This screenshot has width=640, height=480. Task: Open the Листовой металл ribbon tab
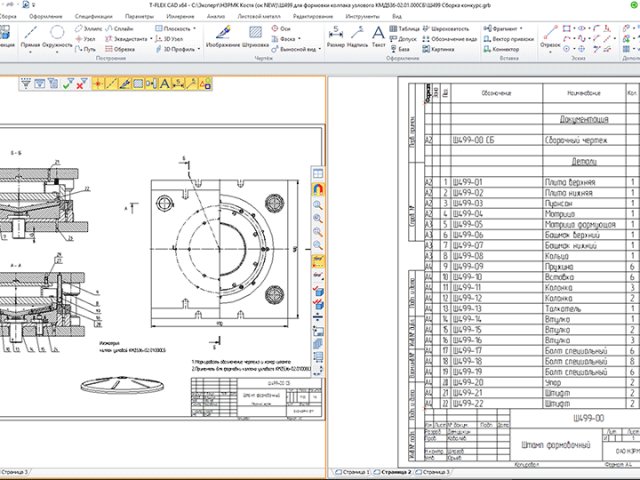pyautogui.click(x=259, y=16)
